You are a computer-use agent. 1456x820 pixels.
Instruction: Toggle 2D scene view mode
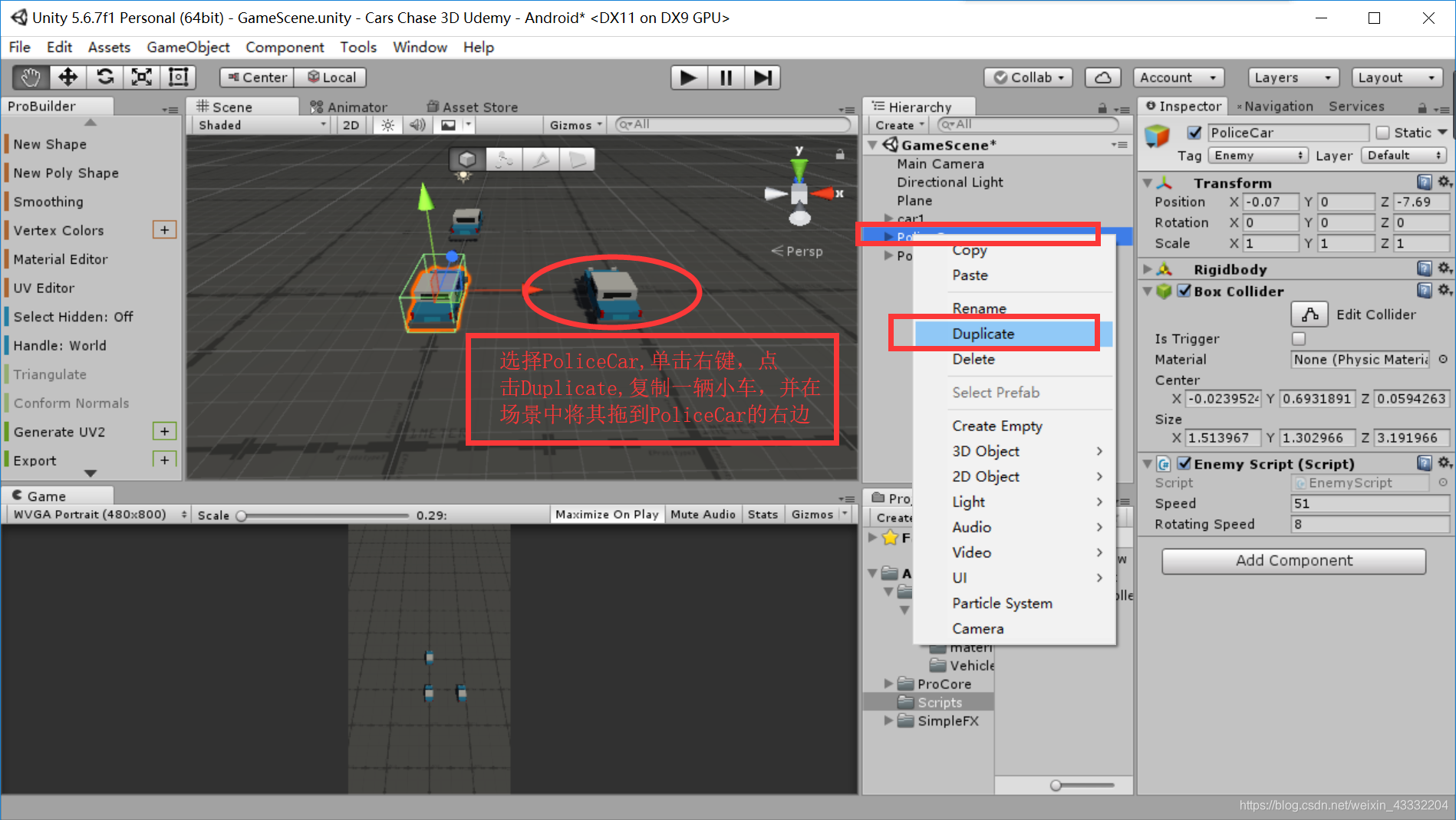pyautogui.click(x=351, y=125)
